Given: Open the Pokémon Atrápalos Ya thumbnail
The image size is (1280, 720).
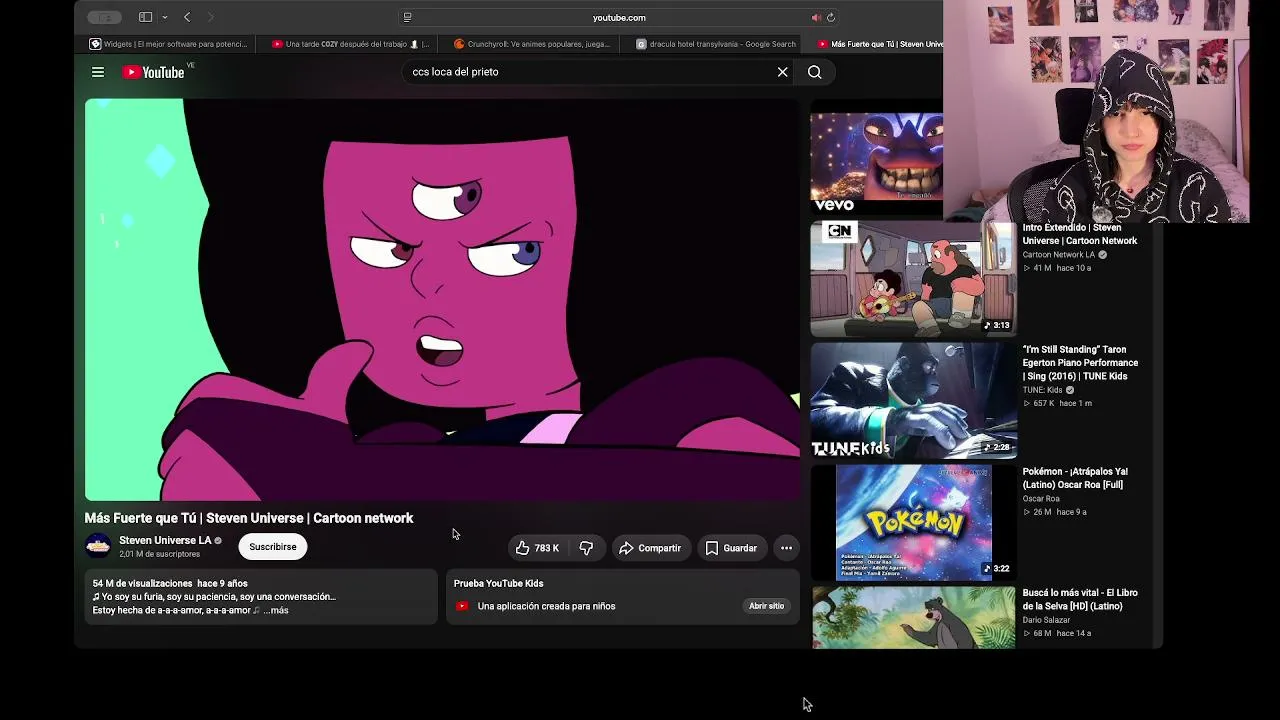Looking at the screenshot, I should click(x=913, y=523).
